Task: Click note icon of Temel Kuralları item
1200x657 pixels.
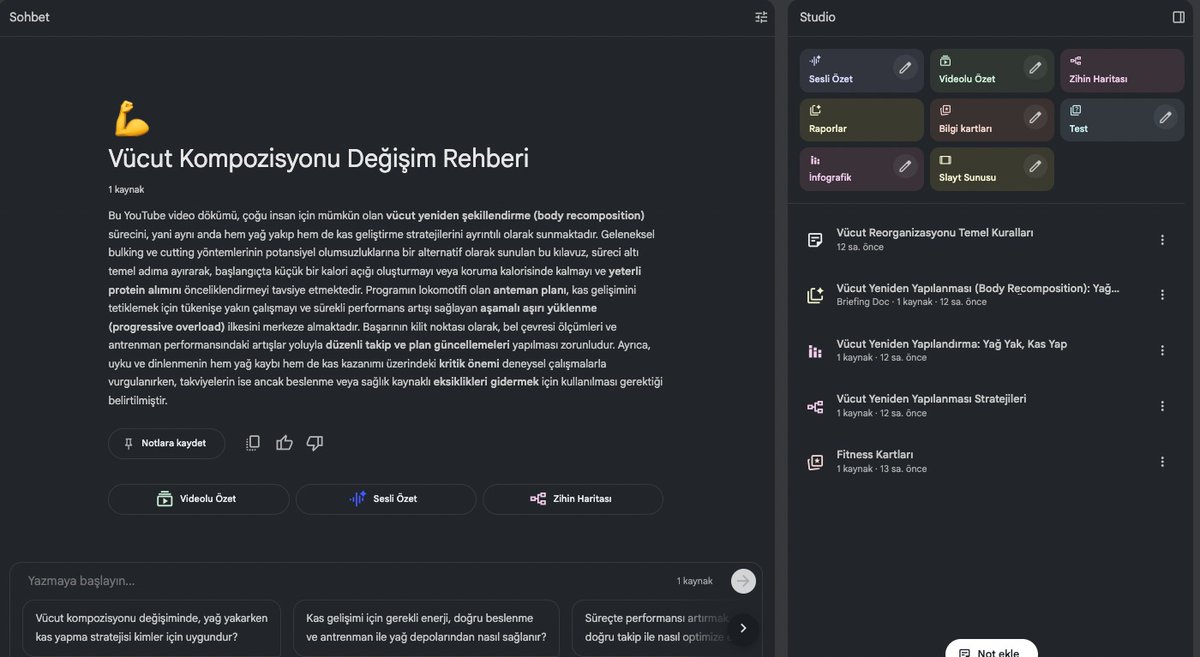Action: click(815, 240)
